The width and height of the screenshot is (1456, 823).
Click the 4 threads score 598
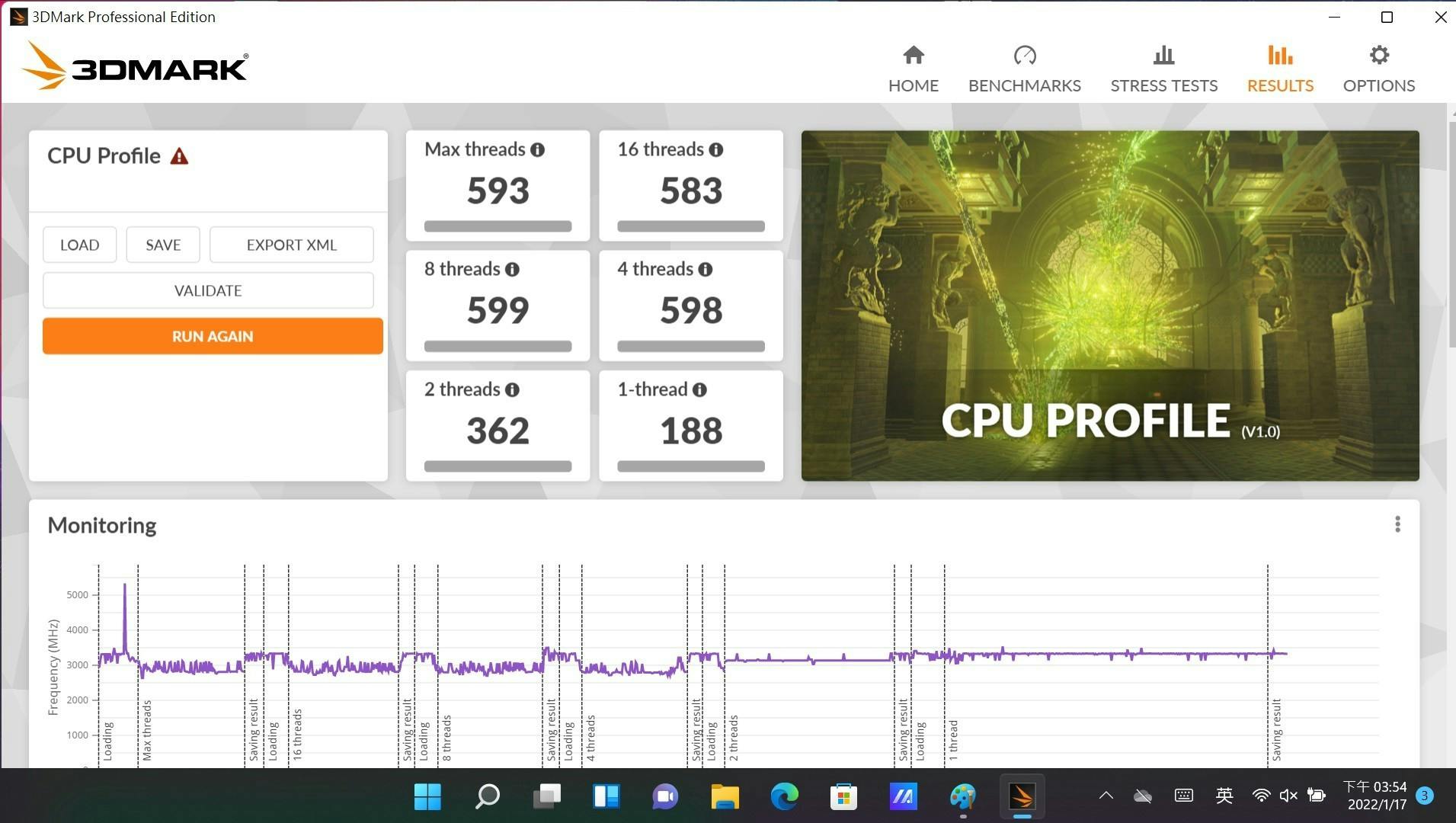point(691,310)
